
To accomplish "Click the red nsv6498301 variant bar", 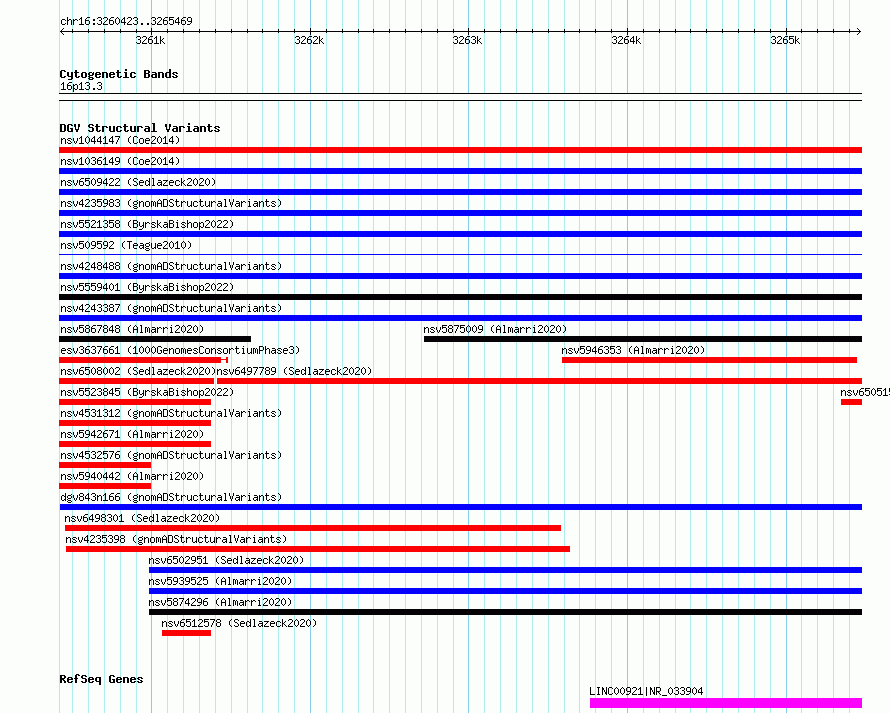I will 313,528.
